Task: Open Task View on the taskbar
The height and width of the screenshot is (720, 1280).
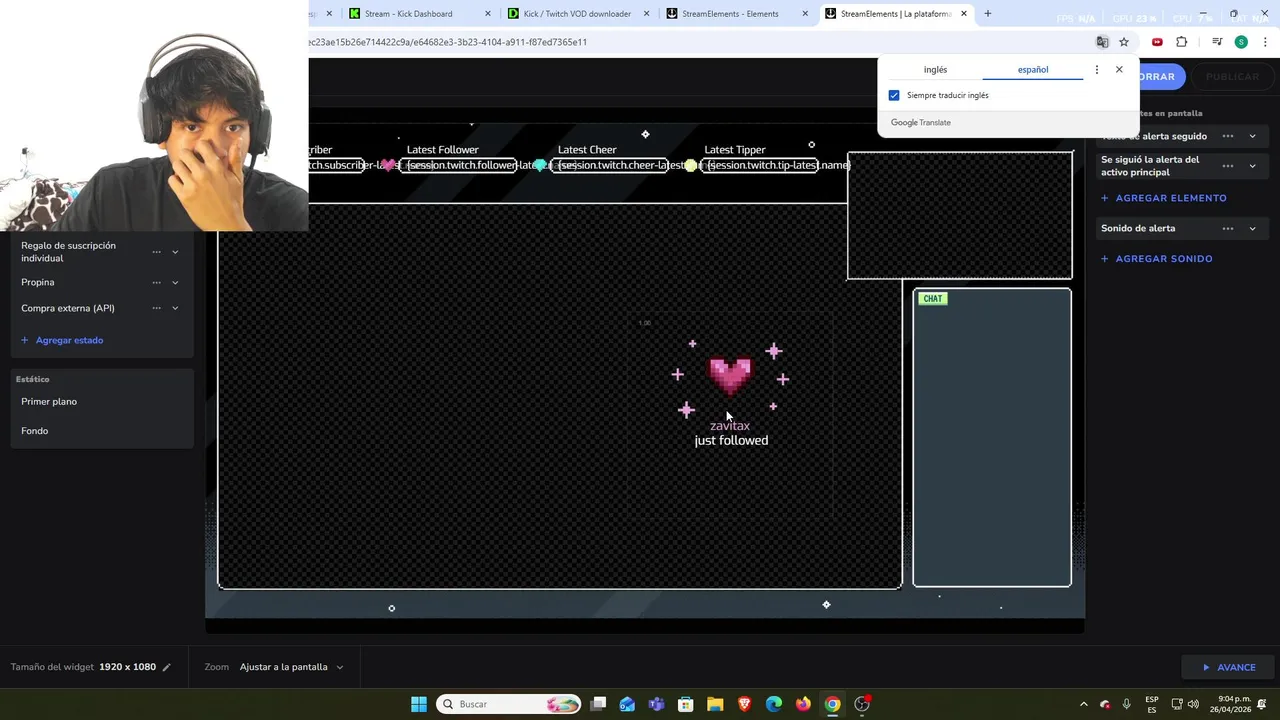Action: coord(598,704)
